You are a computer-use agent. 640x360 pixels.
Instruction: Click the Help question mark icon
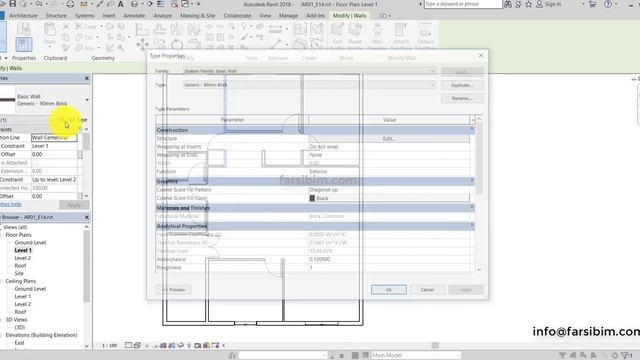[608, 4]
